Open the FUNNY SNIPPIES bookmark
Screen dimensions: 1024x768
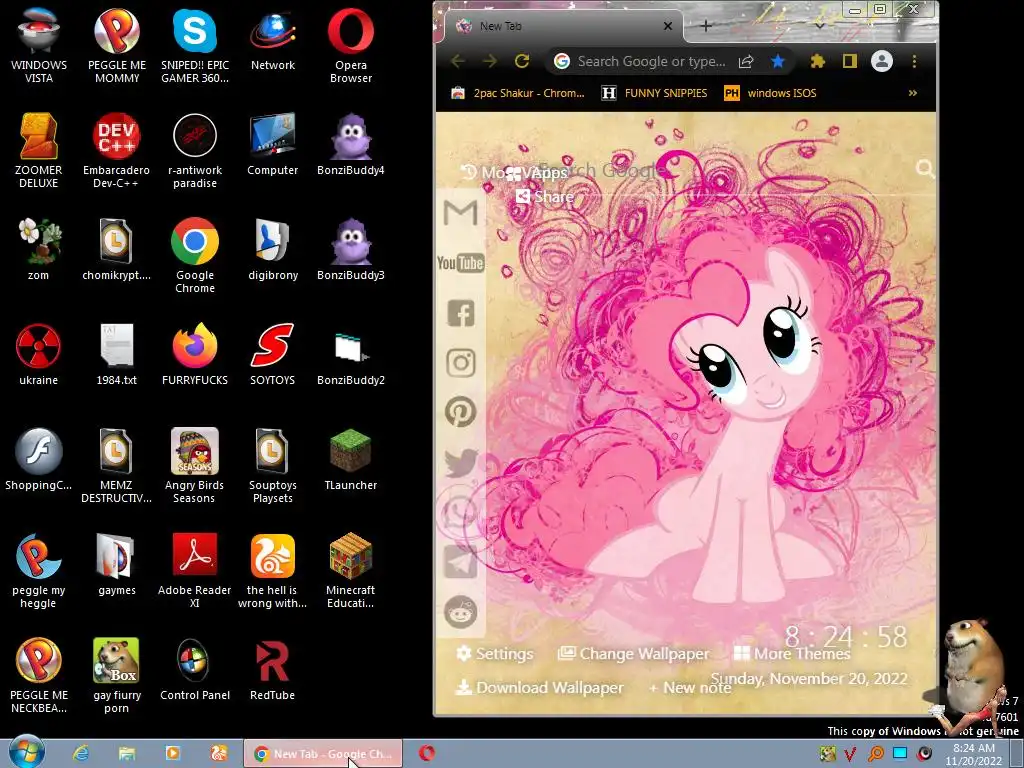click(654, 93)
